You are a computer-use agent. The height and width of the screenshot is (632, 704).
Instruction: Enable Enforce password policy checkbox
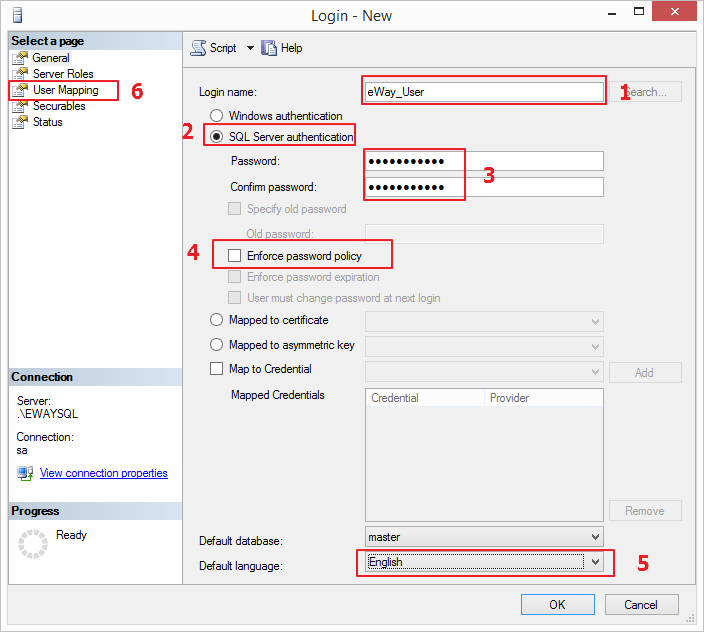coord(234,255)
